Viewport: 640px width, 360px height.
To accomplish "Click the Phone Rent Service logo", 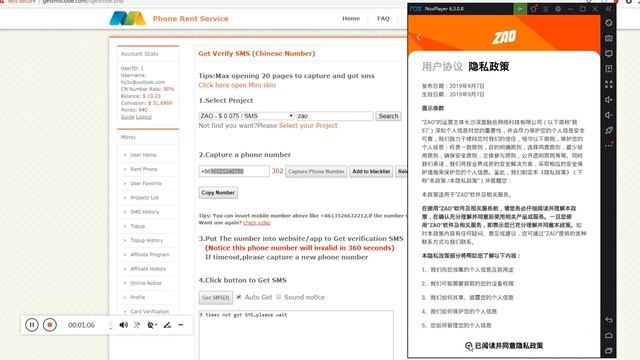I will pyautogui.click(x=127, y=18).
